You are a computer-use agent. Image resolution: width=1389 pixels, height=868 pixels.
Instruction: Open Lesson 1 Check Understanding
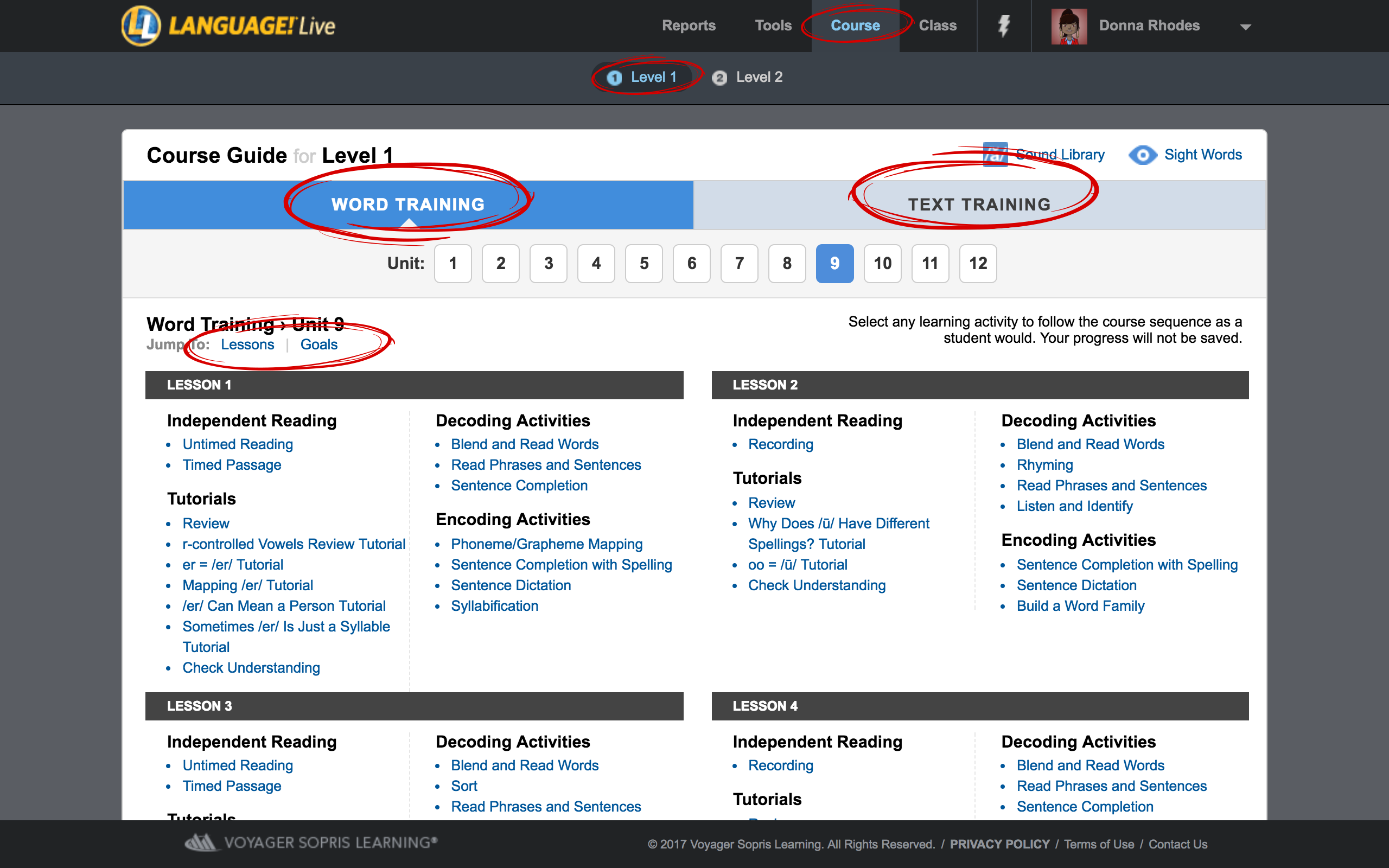251,668
